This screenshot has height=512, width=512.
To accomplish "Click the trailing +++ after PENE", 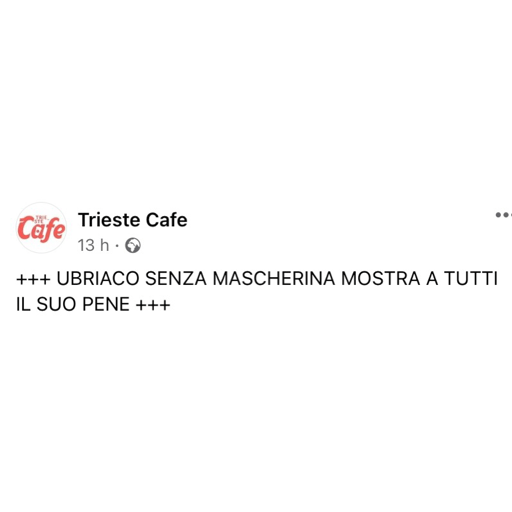I will [153, 305].
